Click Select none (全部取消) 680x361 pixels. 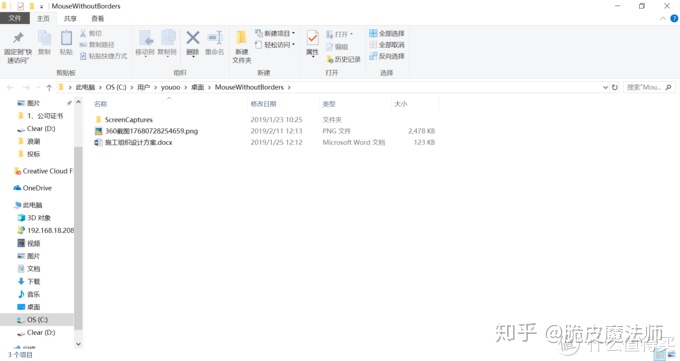(x=387, y=45)
